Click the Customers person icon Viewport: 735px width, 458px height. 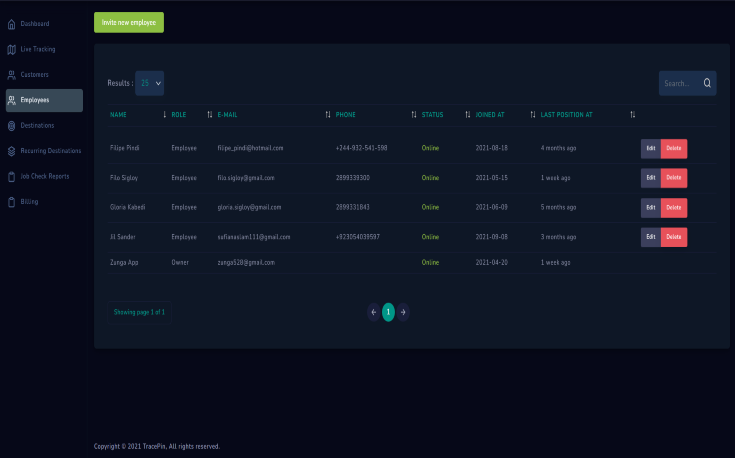pyautogui.click(x=11, y=75)
